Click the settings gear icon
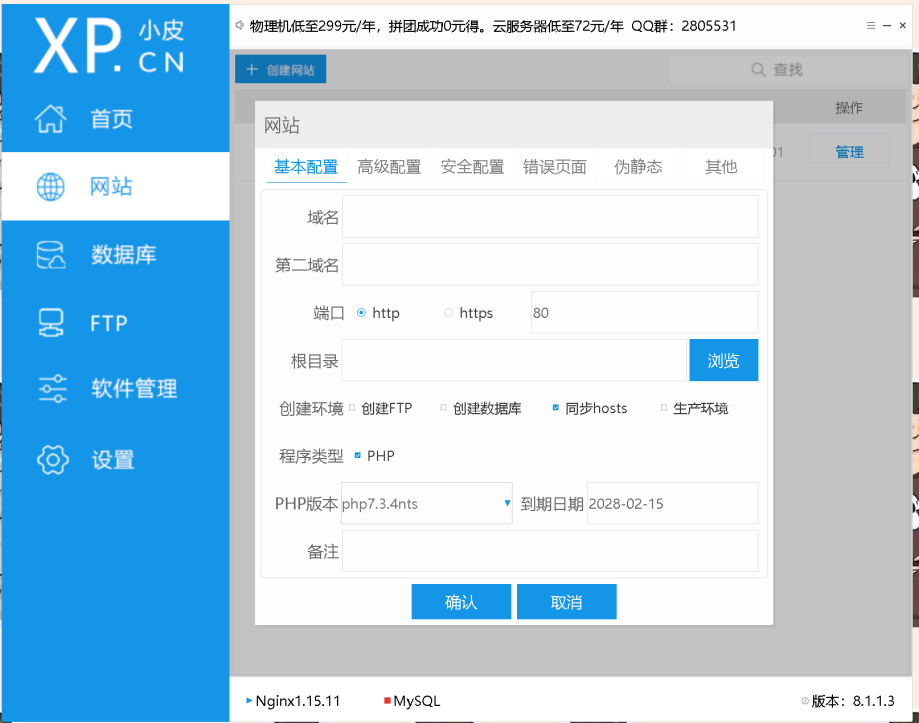The width and height of the screenshot is (919, 723). coord(53,459)
